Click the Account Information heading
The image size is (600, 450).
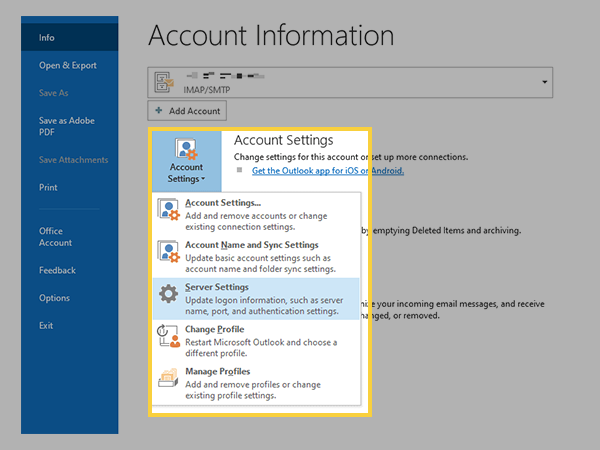271,36
